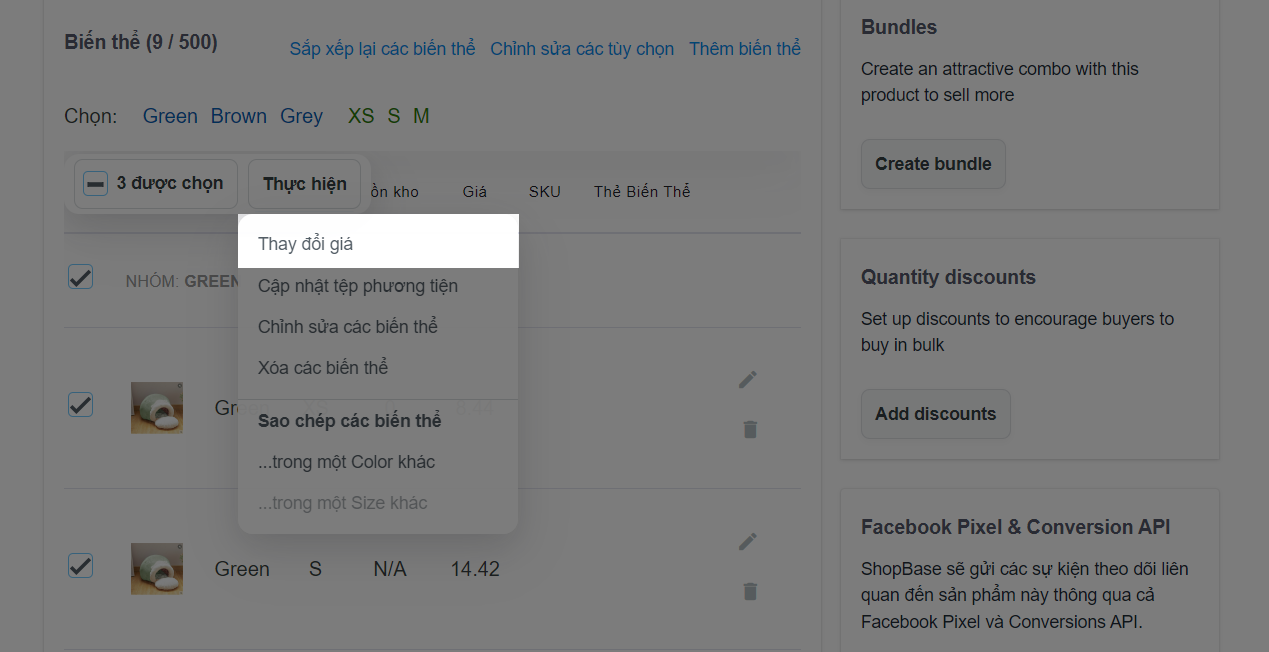
Task: Open the Green S product thumbnail
Action: point(157,569)
